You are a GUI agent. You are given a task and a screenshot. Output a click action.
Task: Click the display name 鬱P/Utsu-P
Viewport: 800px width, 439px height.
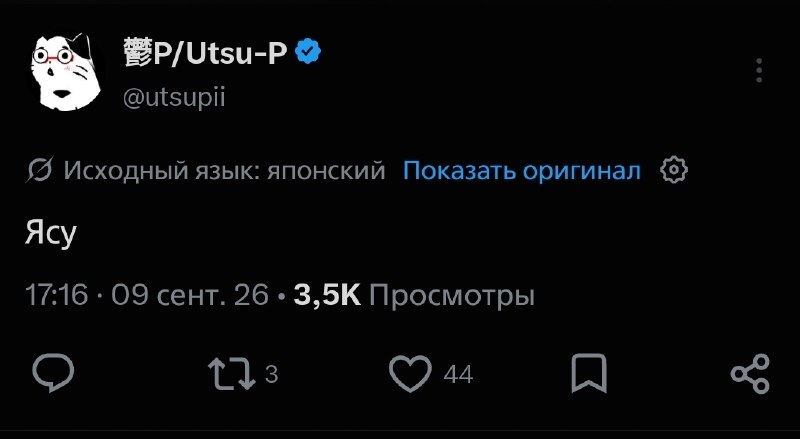click(205, 52)
